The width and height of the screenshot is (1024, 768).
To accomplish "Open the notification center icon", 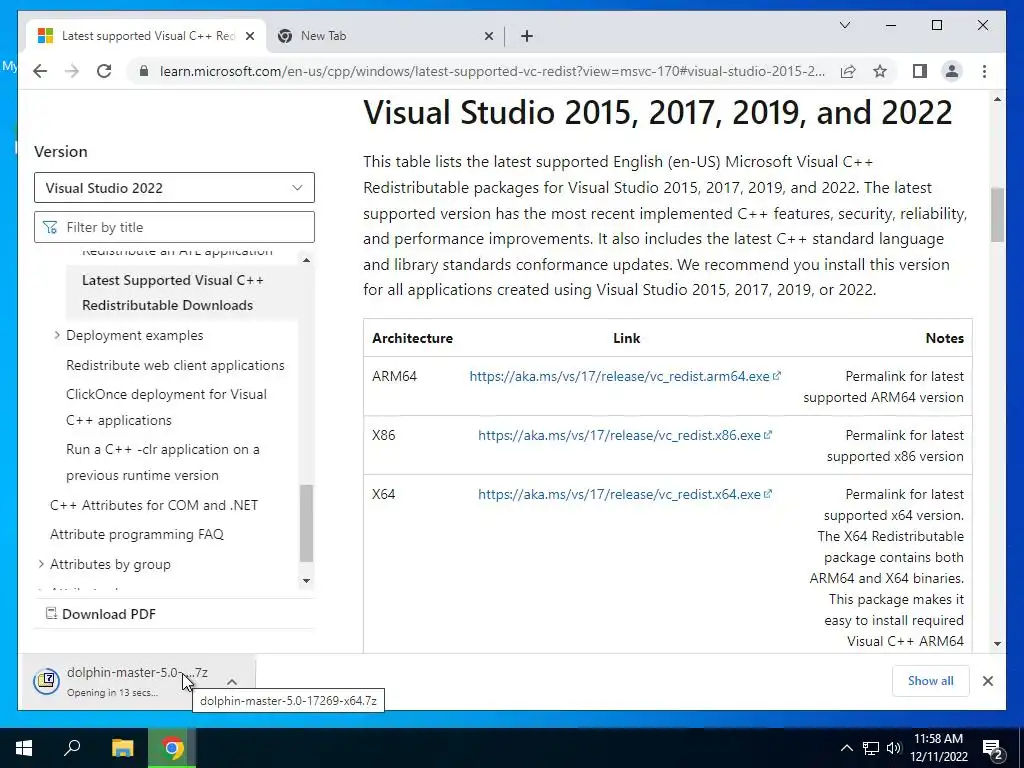I will click(x=992, y=749).
